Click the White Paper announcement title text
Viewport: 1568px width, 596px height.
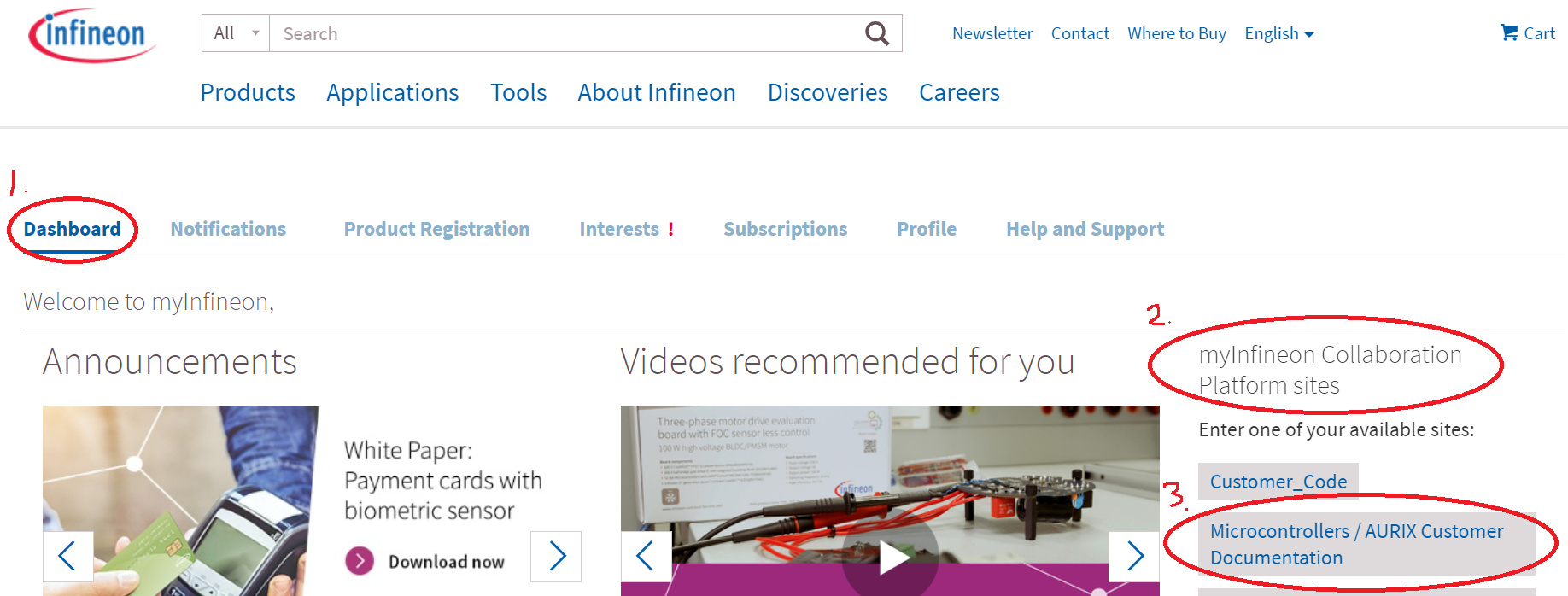442,481
